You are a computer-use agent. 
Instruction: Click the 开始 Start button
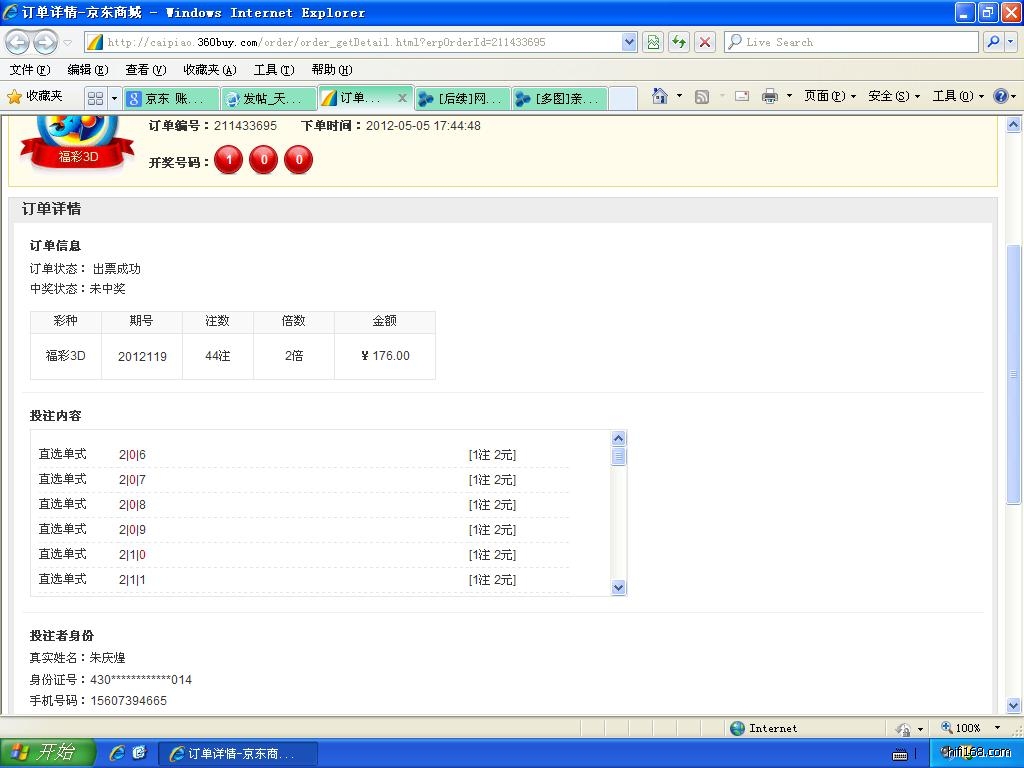click(47, 752)
